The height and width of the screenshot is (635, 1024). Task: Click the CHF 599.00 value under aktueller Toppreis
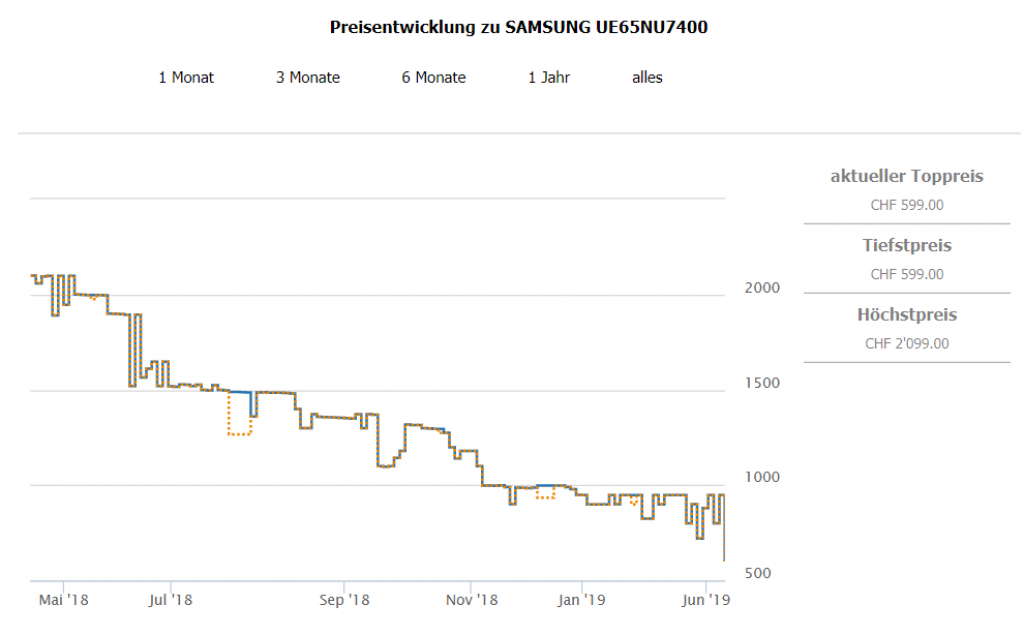click(x=906, y=205)
